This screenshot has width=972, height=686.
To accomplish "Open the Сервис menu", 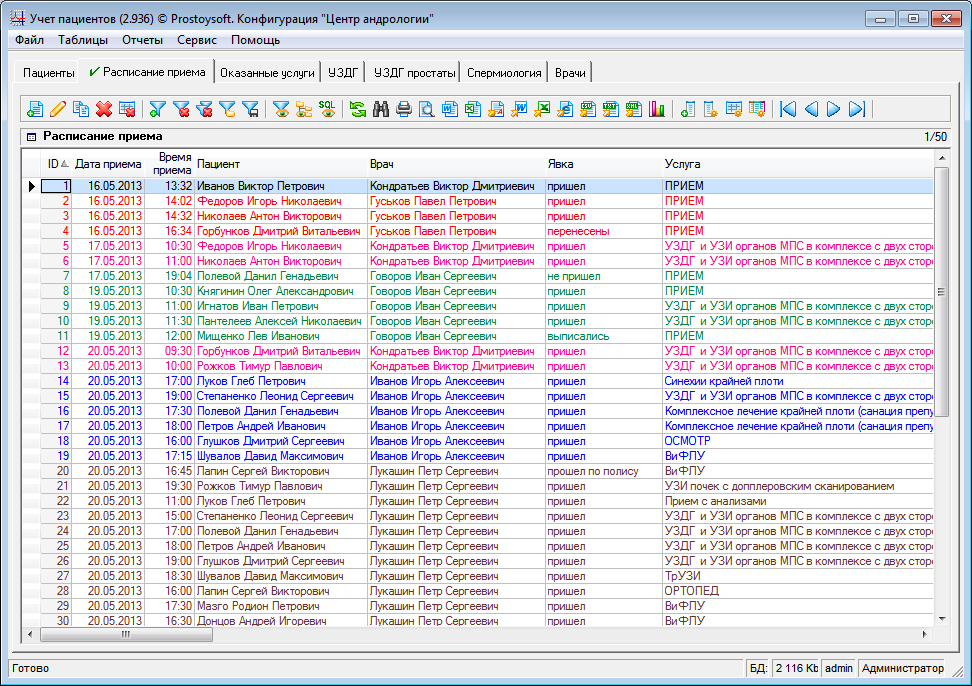I will click(x=196, y=40).
